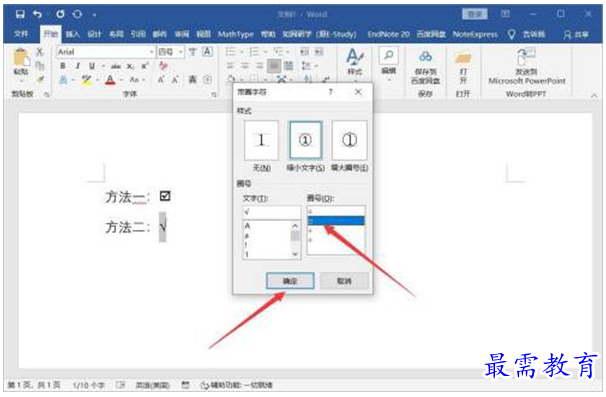Click the Center alignment icon
This screenshot has height=397, width=606.
245,66
